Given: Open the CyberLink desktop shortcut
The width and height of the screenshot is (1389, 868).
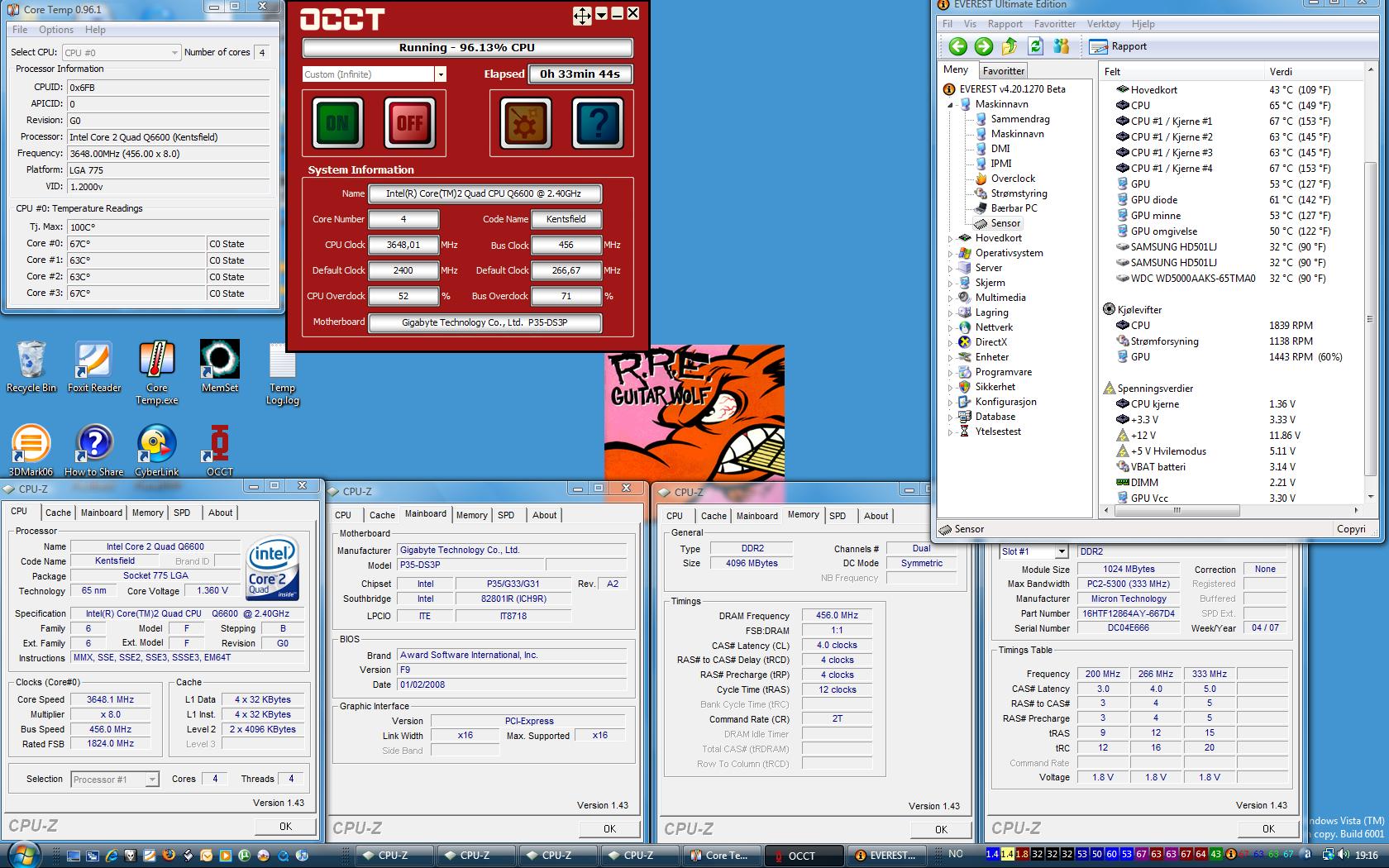Looking at the screenshot, I should click(x=157, y=451).
